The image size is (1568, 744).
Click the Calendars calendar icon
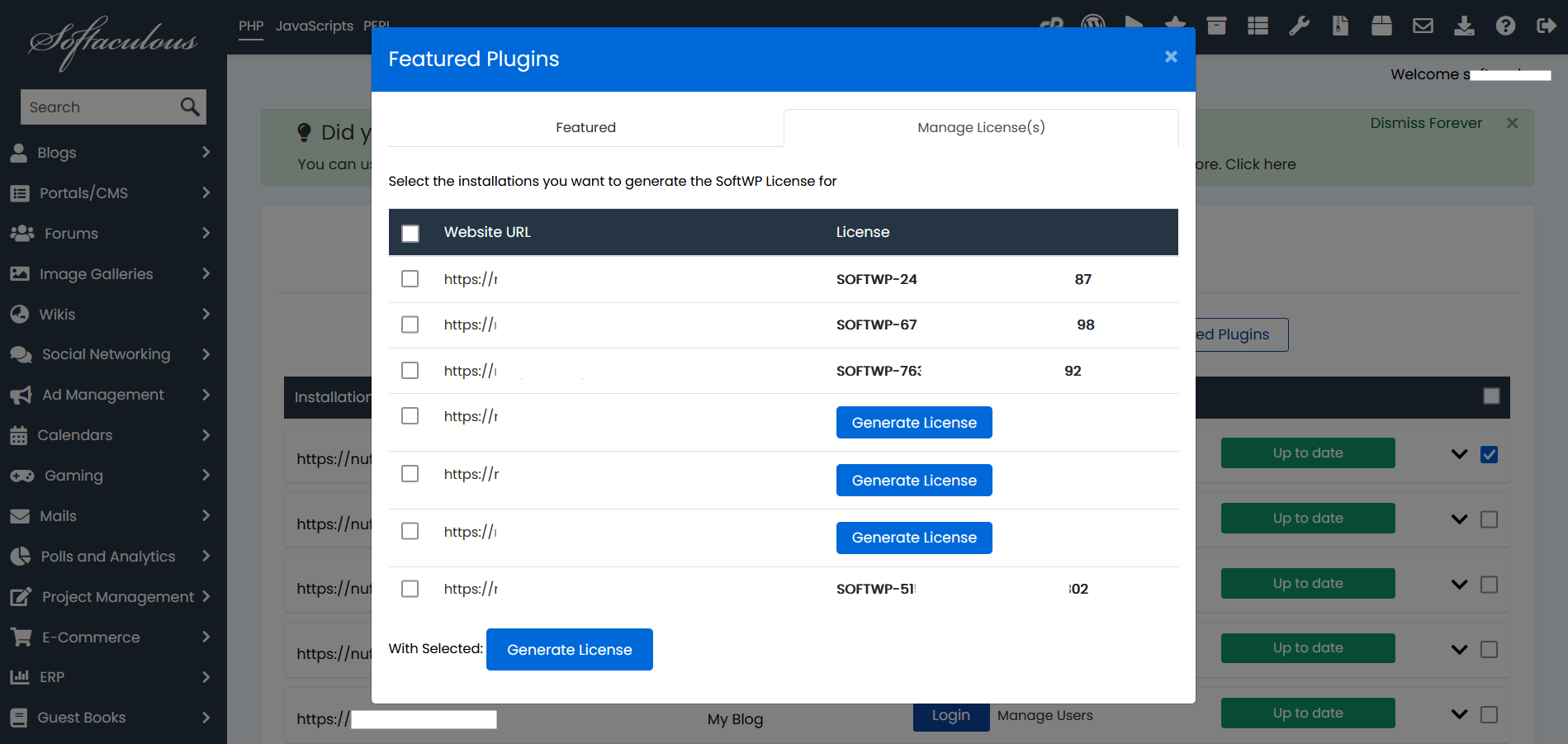(19, 435)
